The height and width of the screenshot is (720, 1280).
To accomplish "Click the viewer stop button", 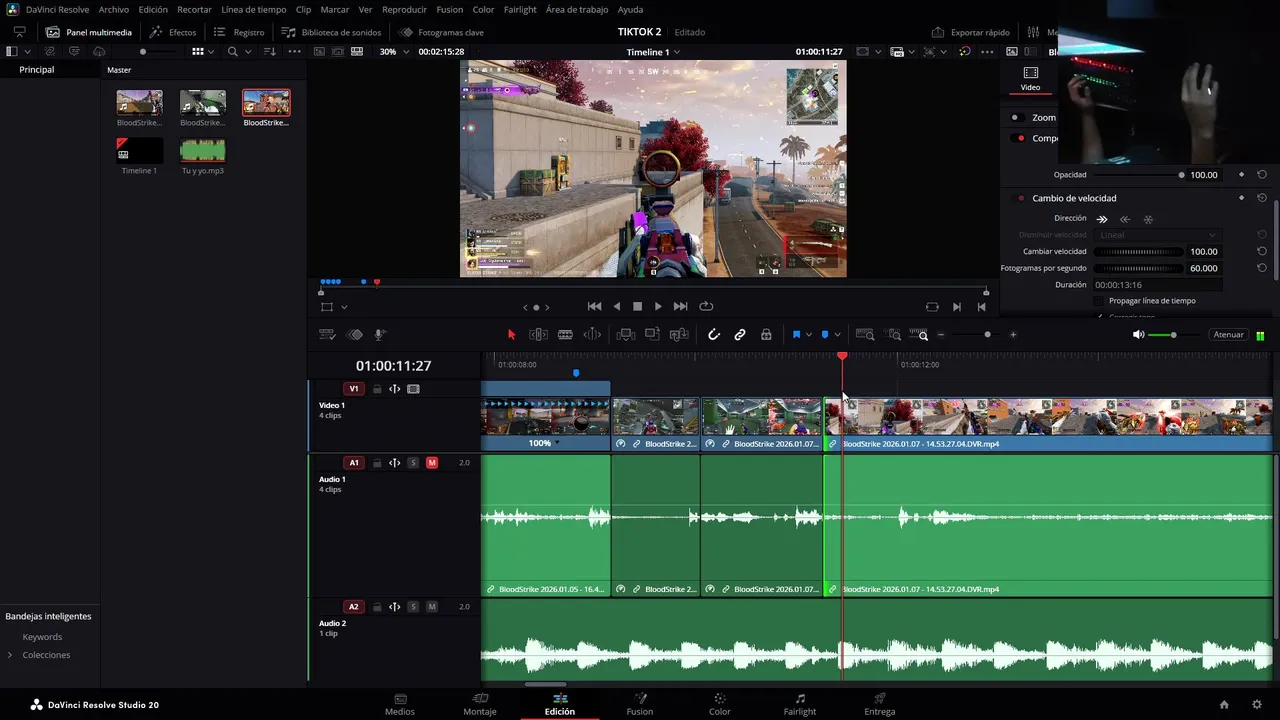I will coord(637,306).
